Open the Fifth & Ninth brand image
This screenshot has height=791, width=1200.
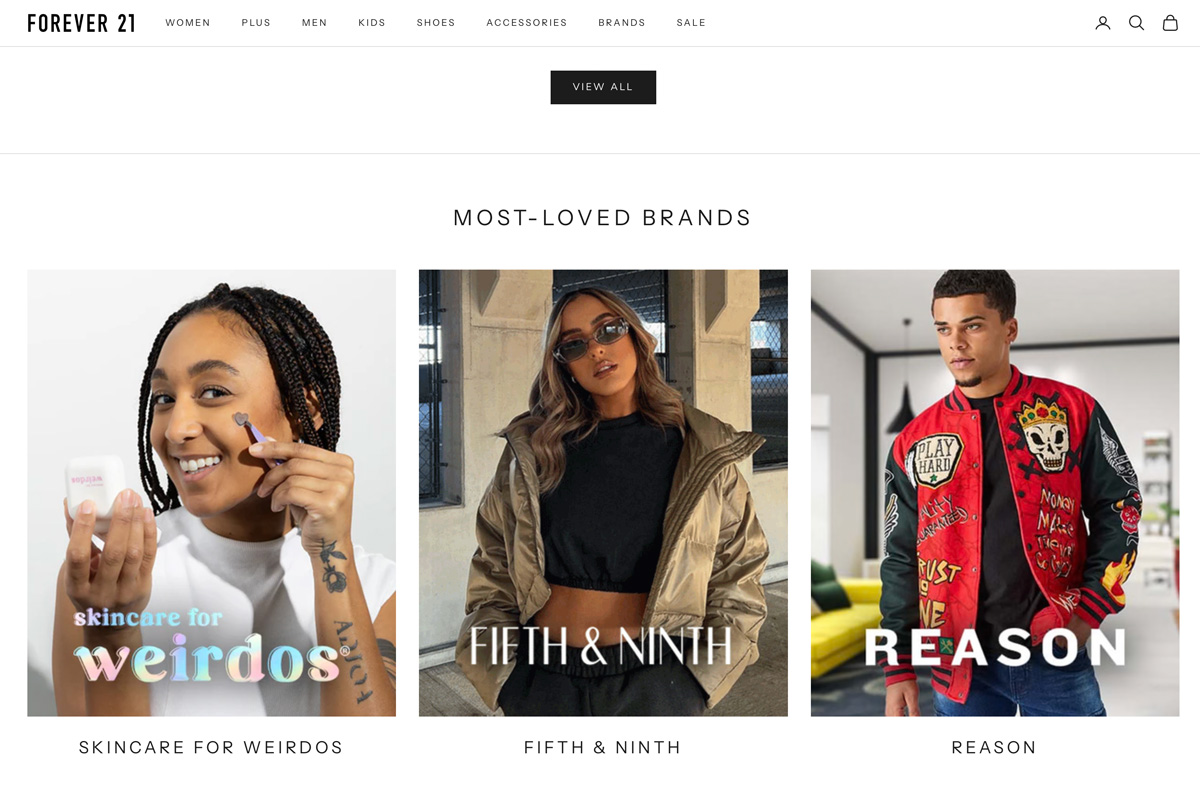coord(603,493)
